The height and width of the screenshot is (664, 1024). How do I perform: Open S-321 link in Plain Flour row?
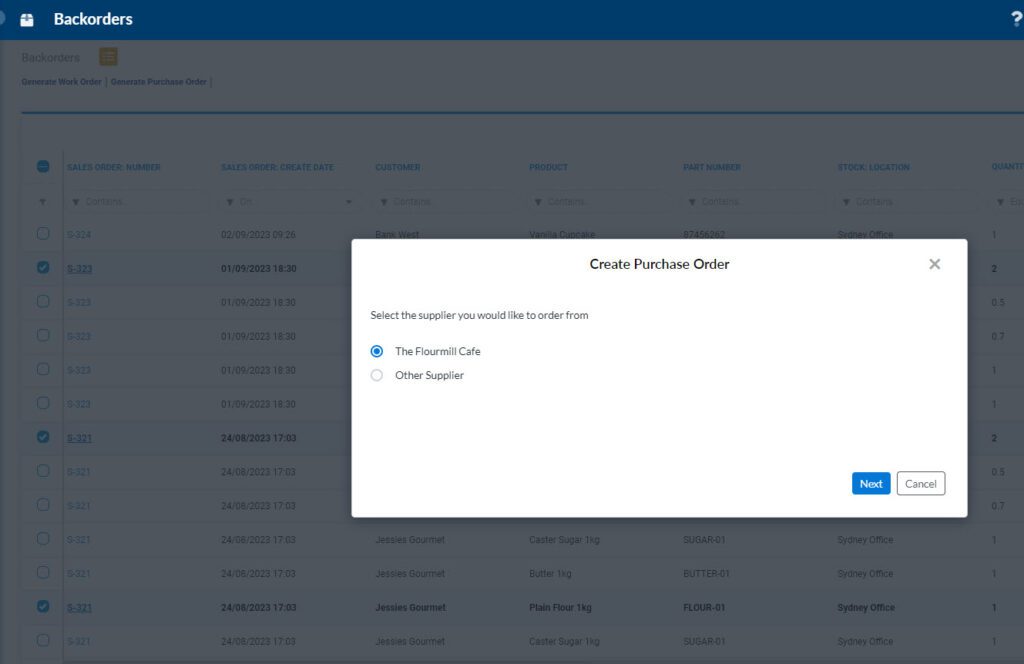(79, 607)
